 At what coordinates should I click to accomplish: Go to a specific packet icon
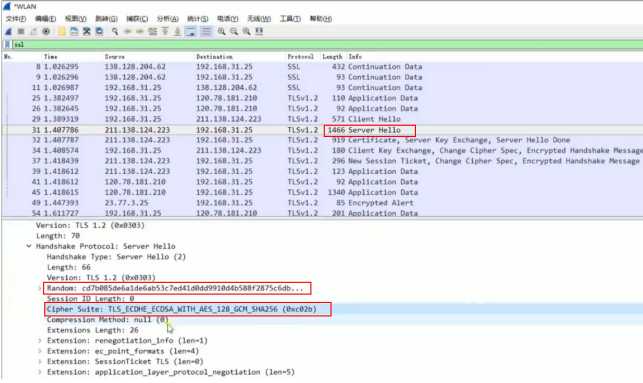[x=153, y=32]
